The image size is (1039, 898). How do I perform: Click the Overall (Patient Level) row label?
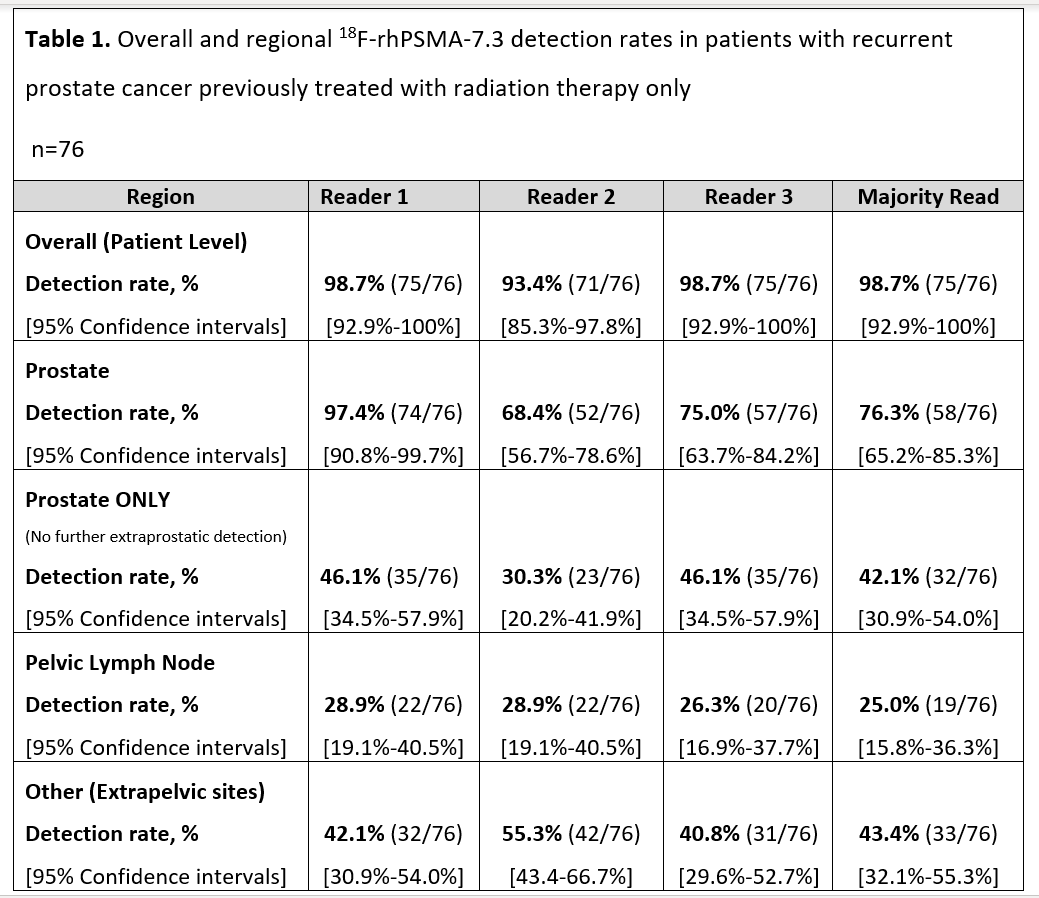click(136, 241)
